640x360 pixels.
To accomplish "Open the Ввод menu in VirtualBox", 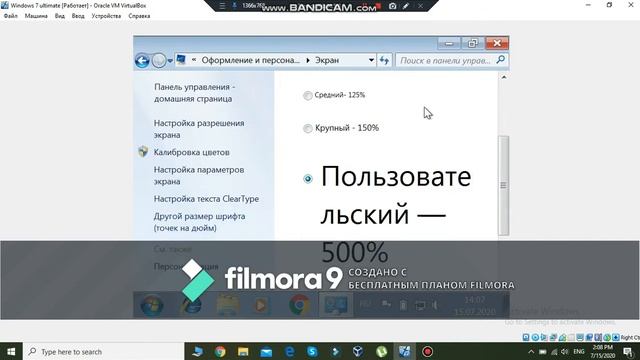I will pyautogui.click(x=78, y=16).
